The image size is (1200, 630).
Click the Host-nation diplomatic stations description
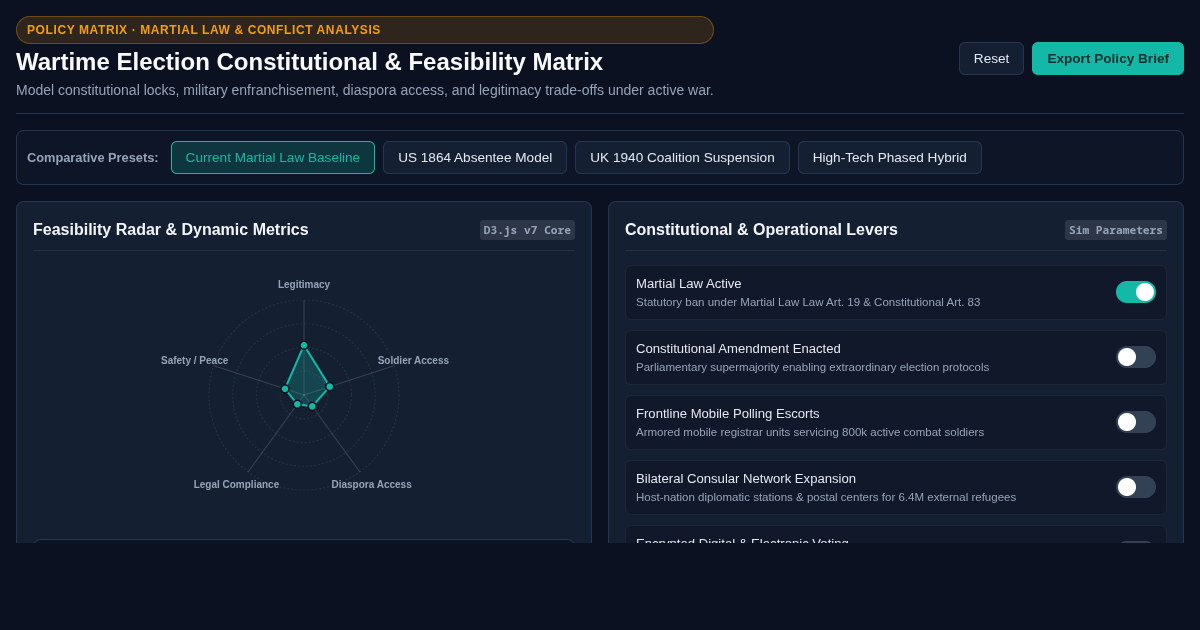[826, 497]
